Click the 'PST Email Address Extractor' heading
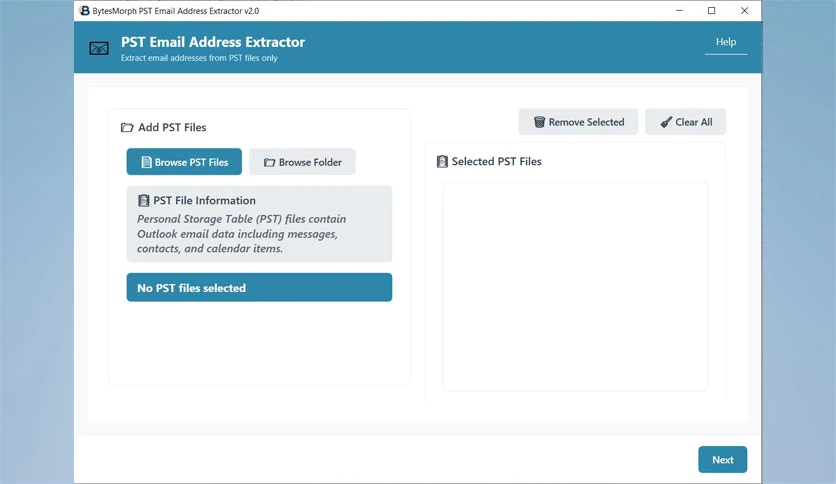836x484 pixels. [213, 42]
